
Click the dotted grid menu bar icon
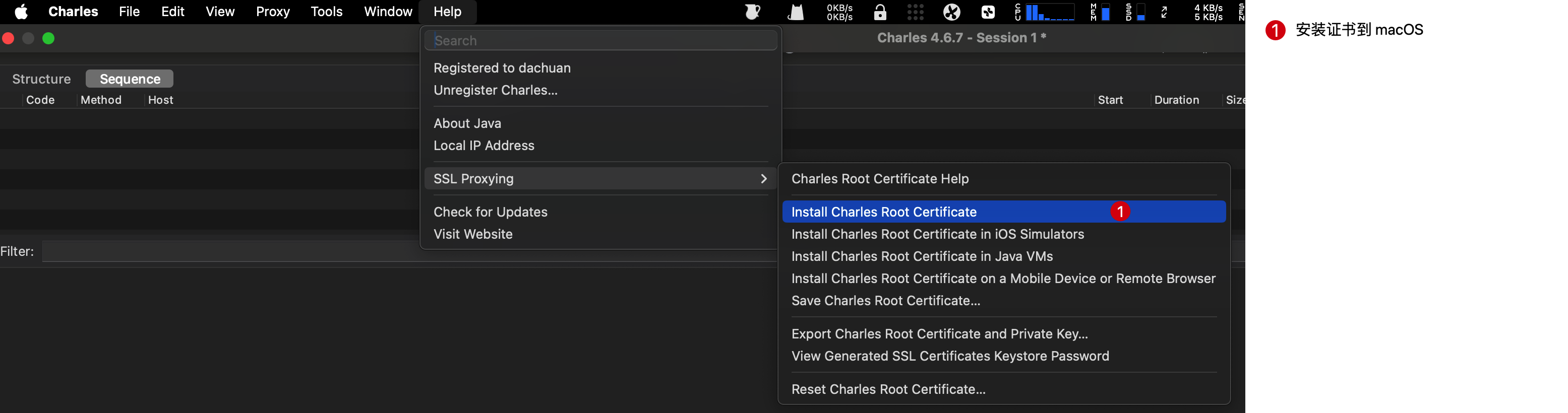pos(916,12)
